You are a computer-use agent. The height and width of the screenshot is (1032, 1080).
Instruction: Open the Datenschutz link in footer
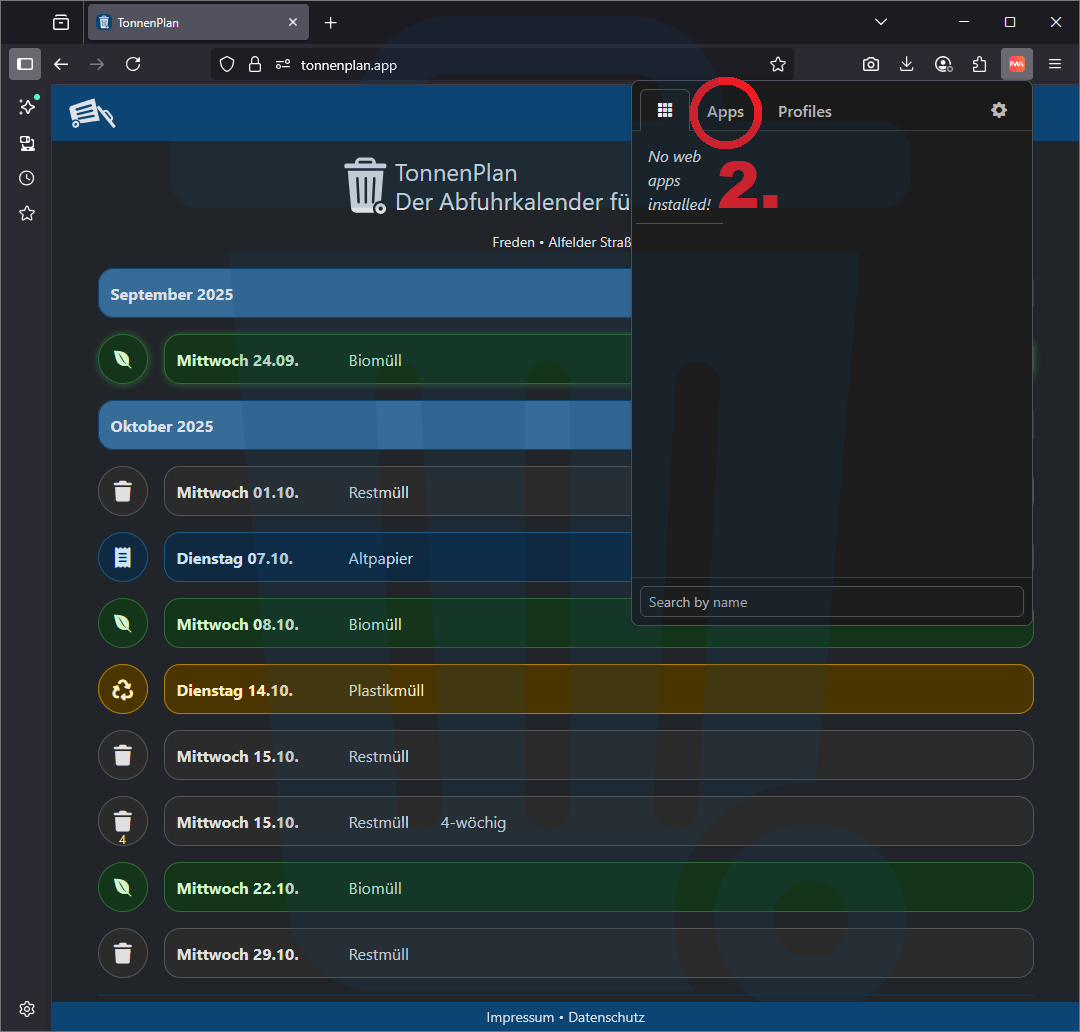tap(606, 1017)
